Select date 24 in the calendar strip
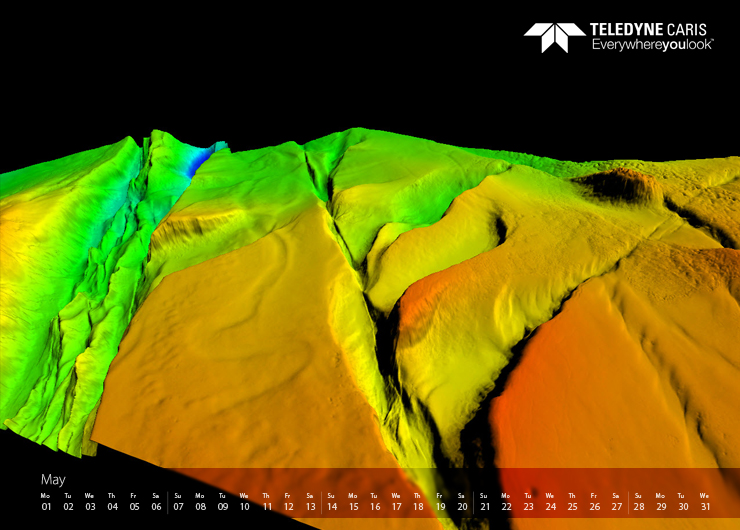Screen dimensions: 740x530 coord(550,507)
